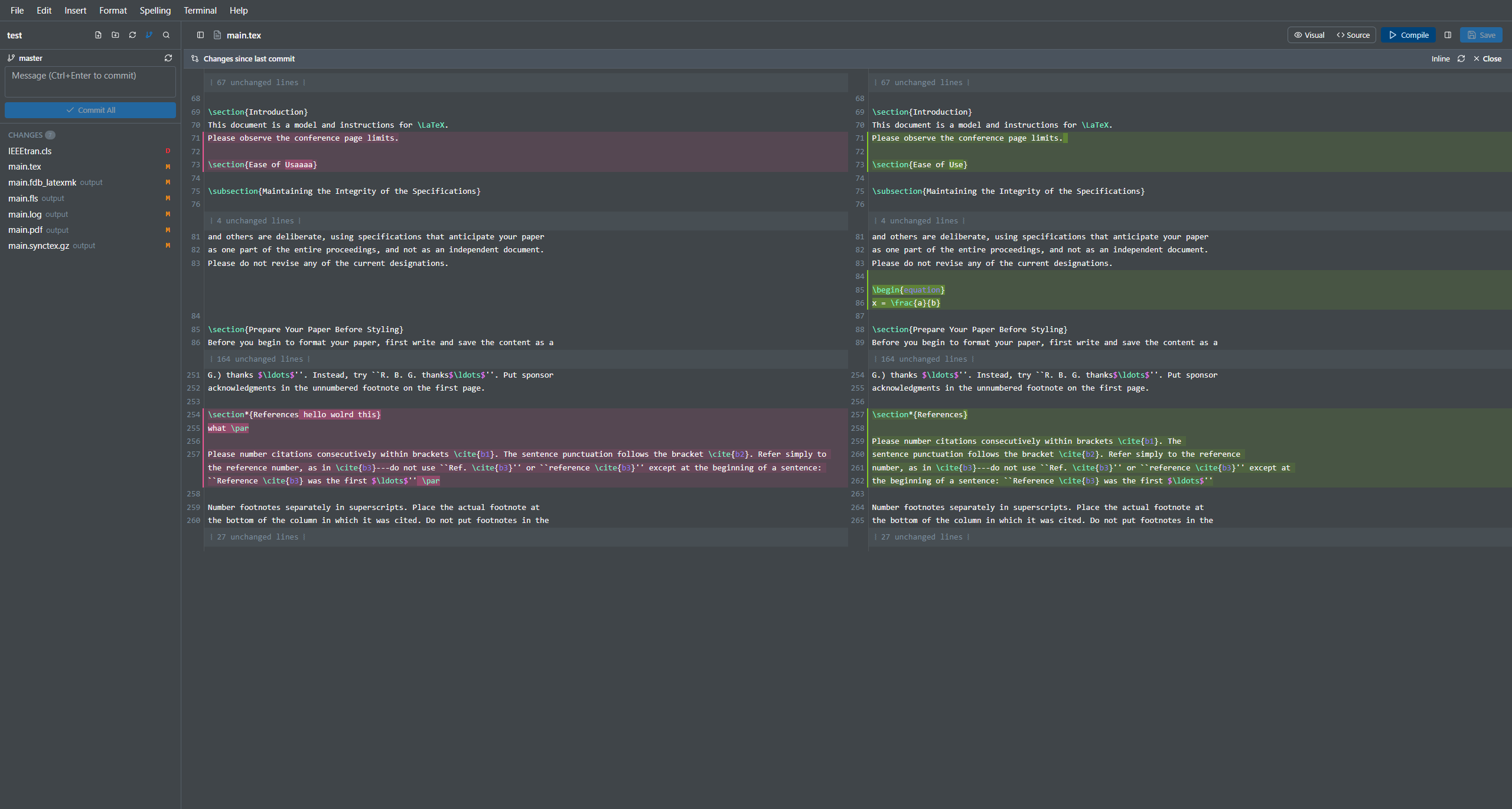Expand 27 unchanged lines in left diff pane
The height and width of the screenshot is (809, 1512).
click(x=258, y=537)
